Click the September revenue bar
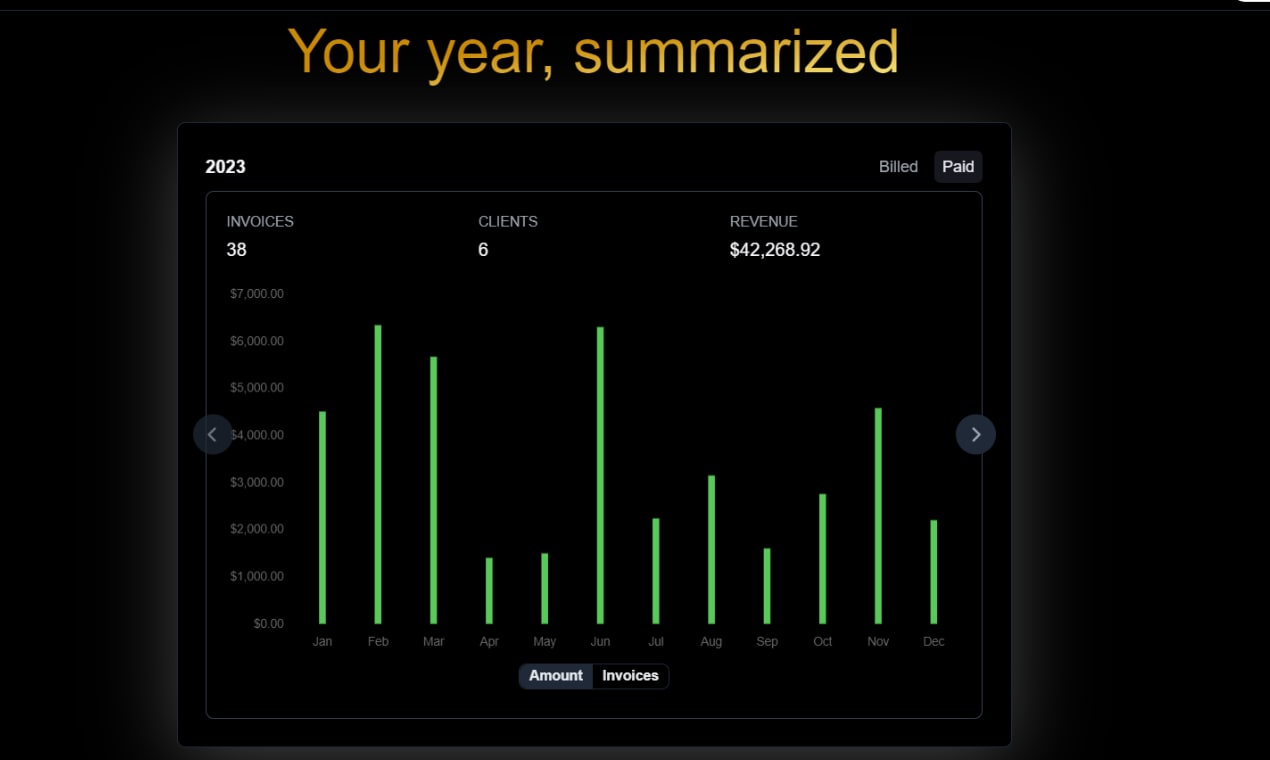 pos(767,586)
